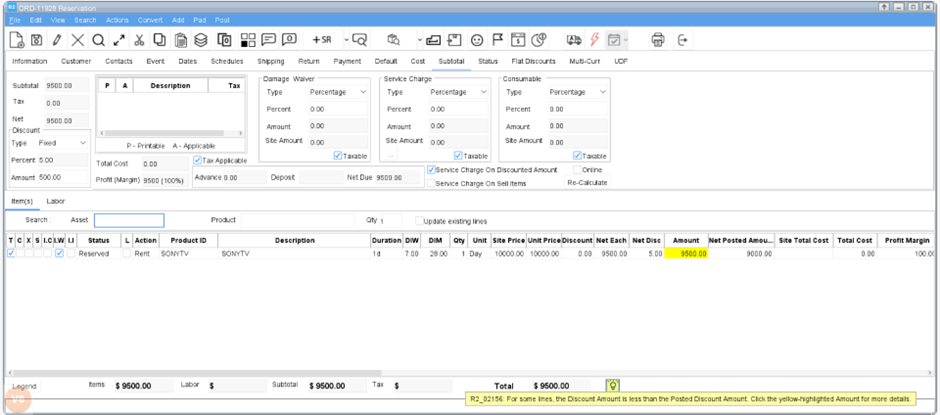Switch to the Labor tab

56,201
